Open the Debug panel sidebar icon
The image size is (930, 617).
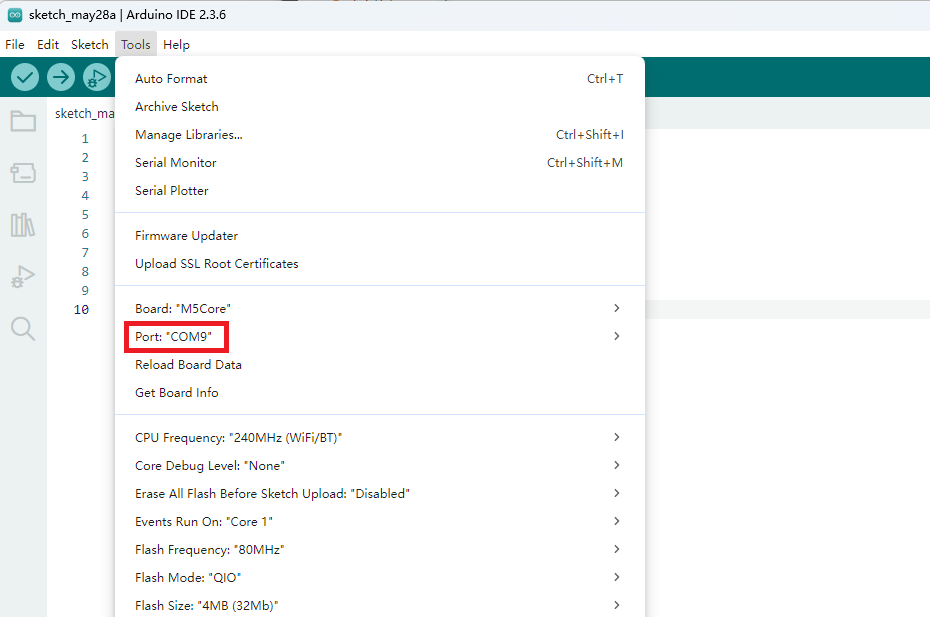(23, 276)
